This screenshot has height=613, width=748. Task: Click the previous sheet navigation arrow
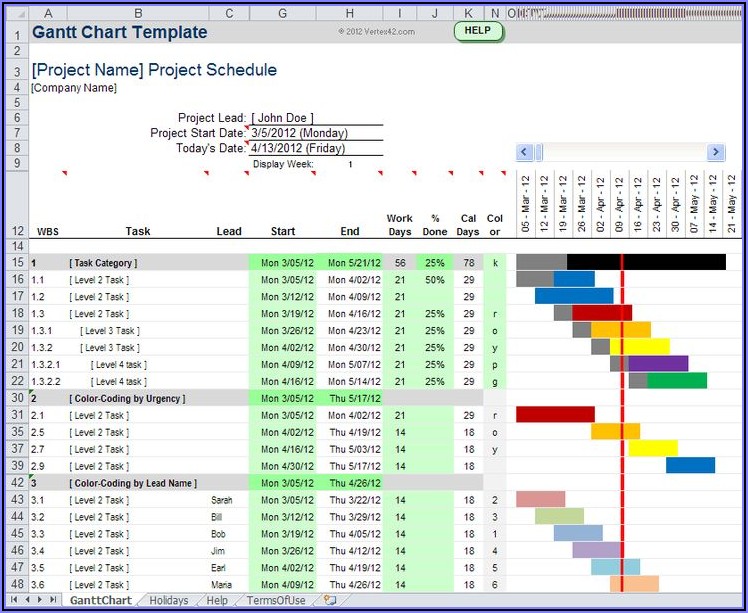[x=26, y=600]
